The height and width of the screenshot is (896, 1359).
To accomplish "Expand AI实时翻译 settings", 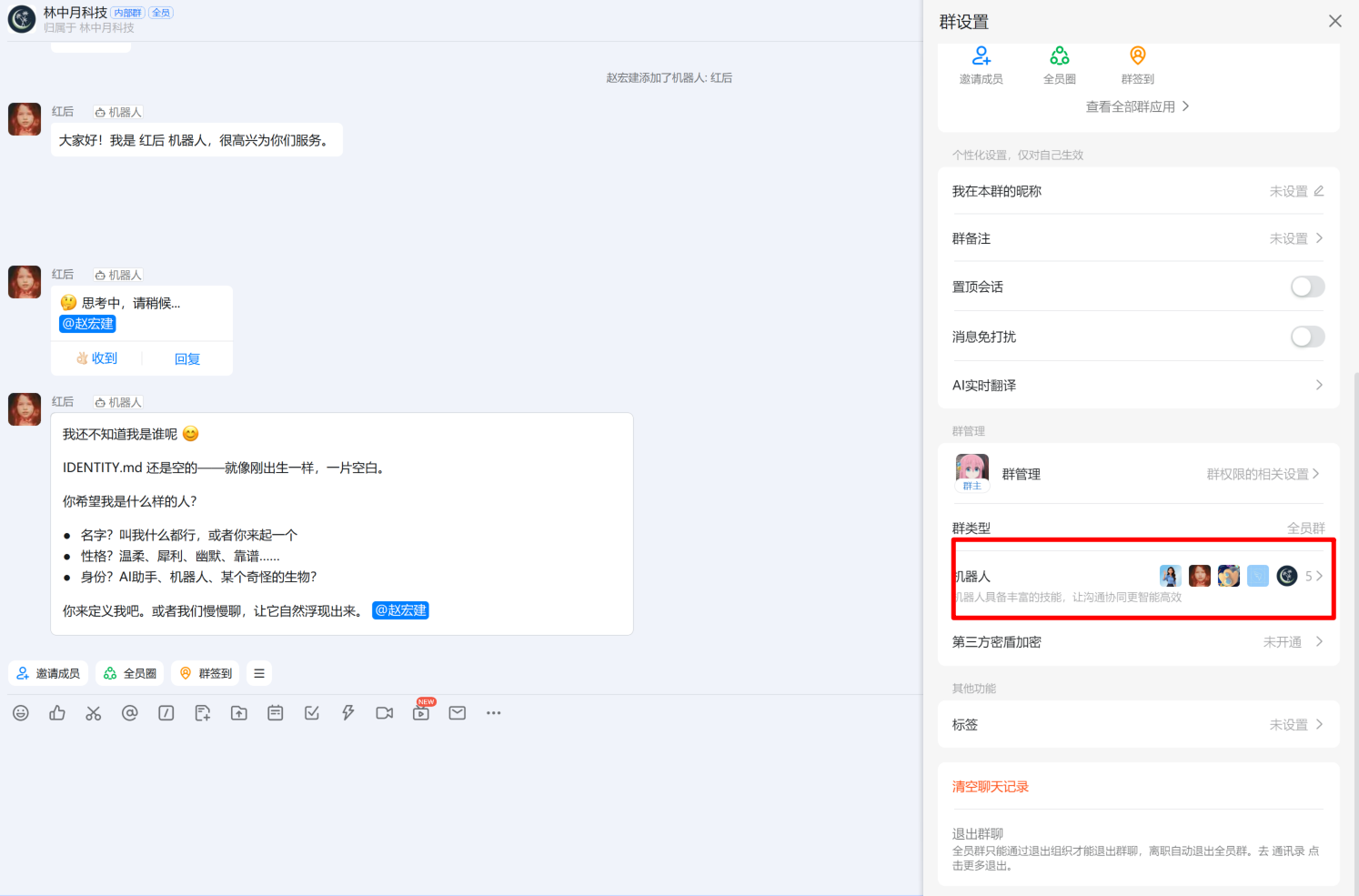I will click(1137, 386).
